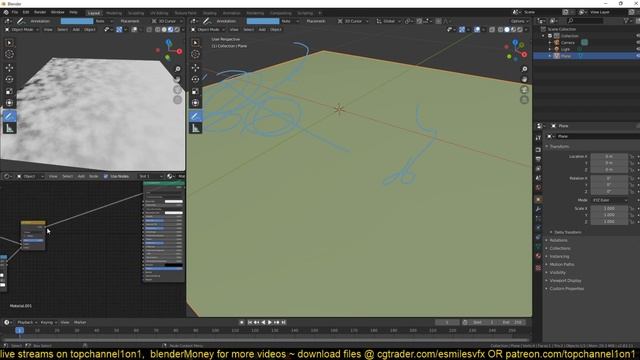Open the Options dropdown in main viewport

point(519,21)
